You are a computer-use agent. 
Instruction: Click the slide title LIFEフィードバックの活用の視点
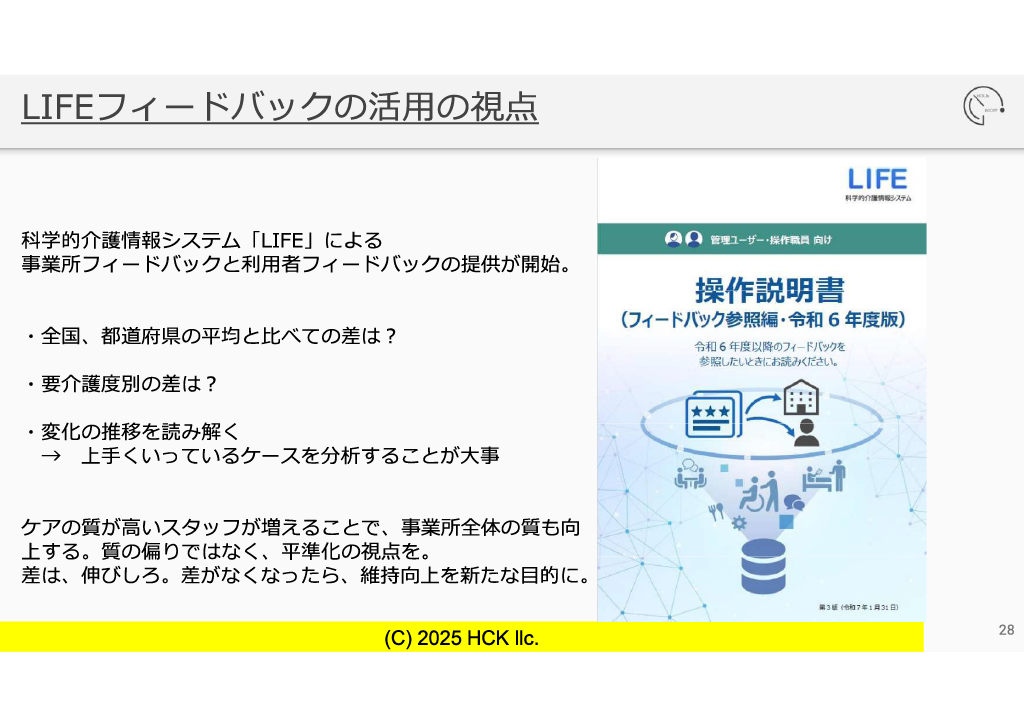[280, 107]
